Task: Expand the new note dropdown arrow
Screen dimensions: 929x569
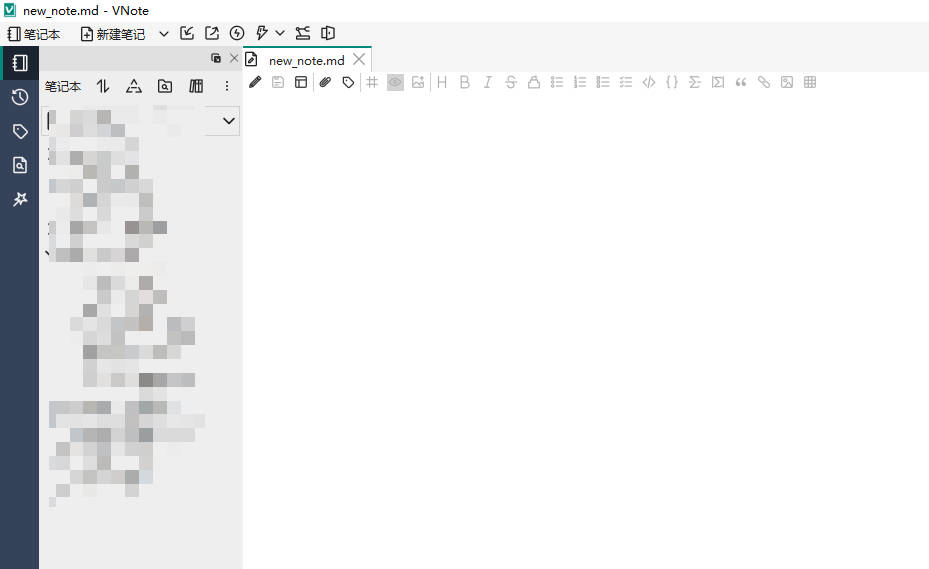Action: pos(164,33)
